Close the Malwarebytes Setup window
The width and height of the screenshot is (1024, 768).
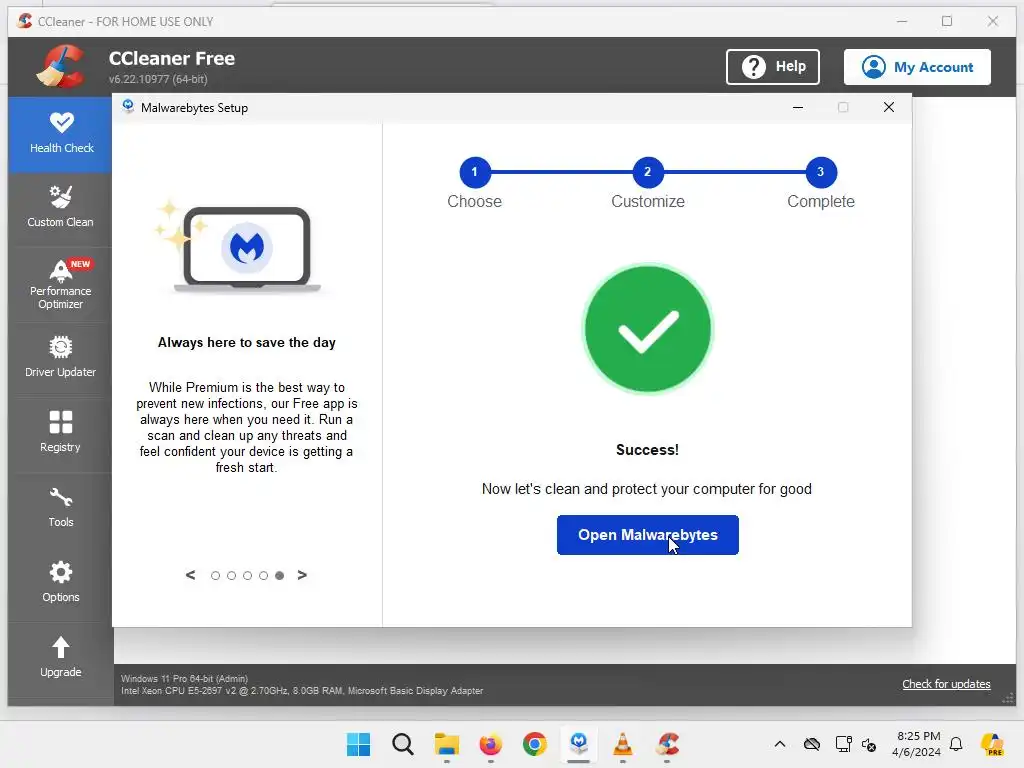[889, 107]
